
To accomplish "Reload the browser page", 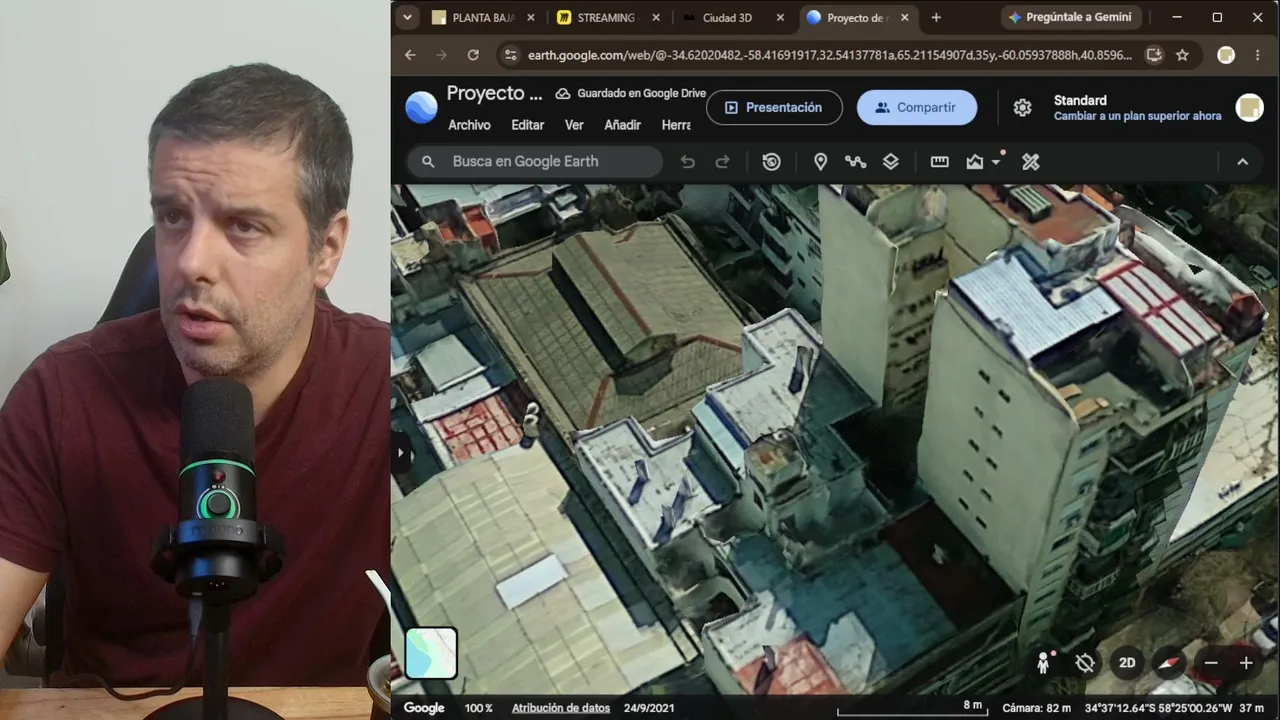I will 473,55.
